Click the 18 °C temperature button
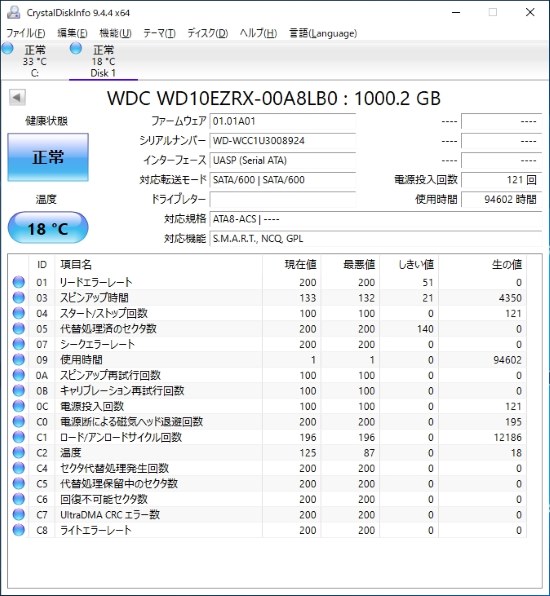 48,228
